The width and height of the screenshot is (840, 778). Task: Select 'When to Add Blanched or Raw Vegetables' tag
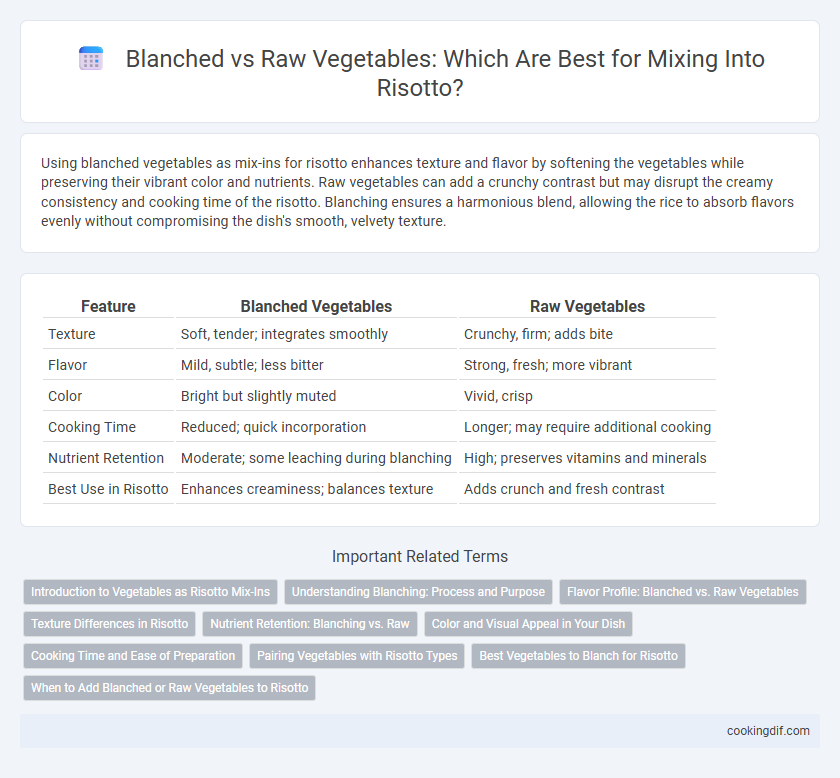point(169,688)
